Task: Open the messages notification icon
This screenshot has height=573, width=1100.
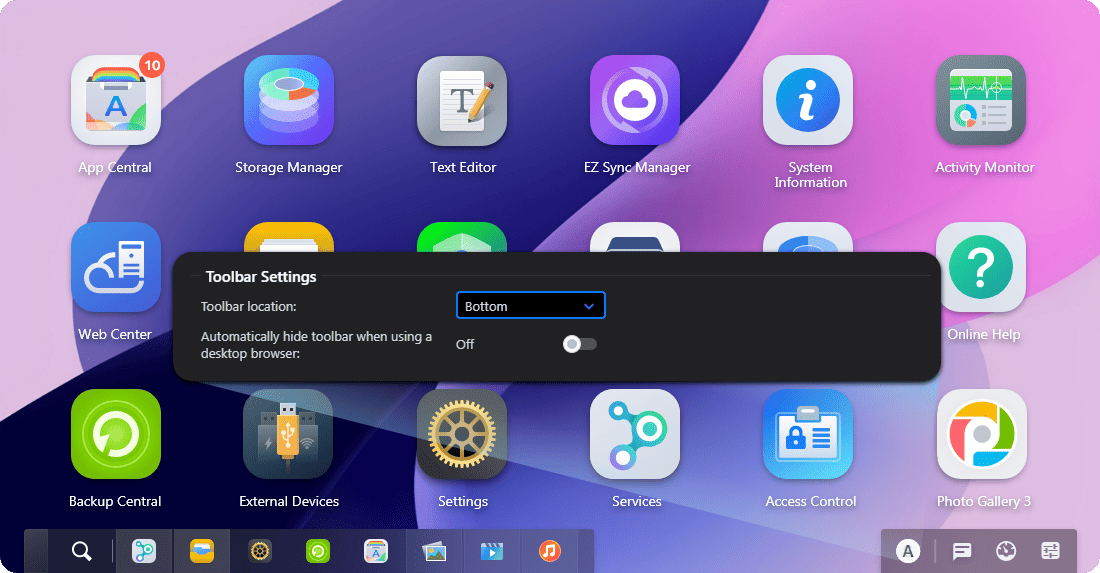Action: point(962,551)
